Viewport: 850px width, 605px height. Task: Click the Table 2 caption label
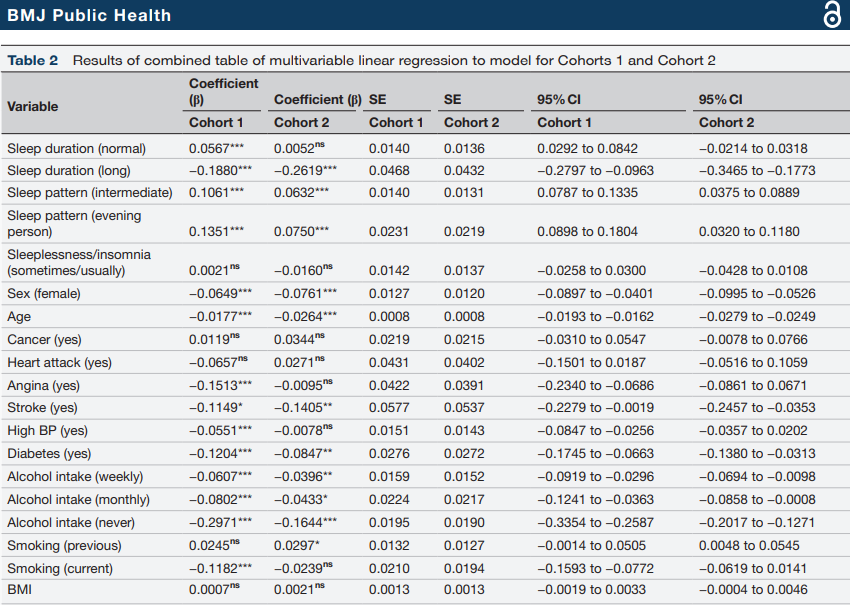point(35,60)
